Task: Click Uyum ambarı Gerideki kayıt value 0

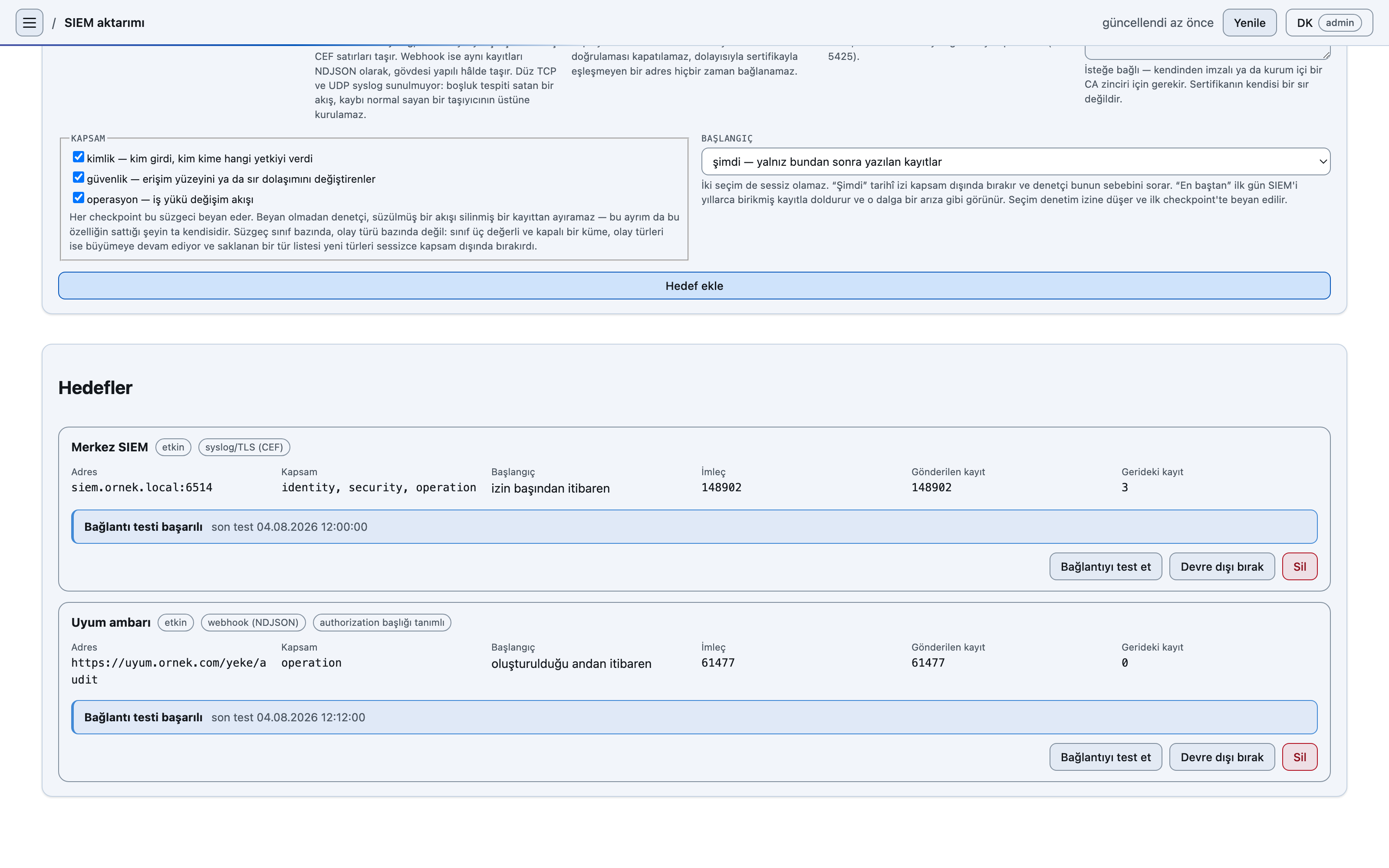Action: (1125, 662)
